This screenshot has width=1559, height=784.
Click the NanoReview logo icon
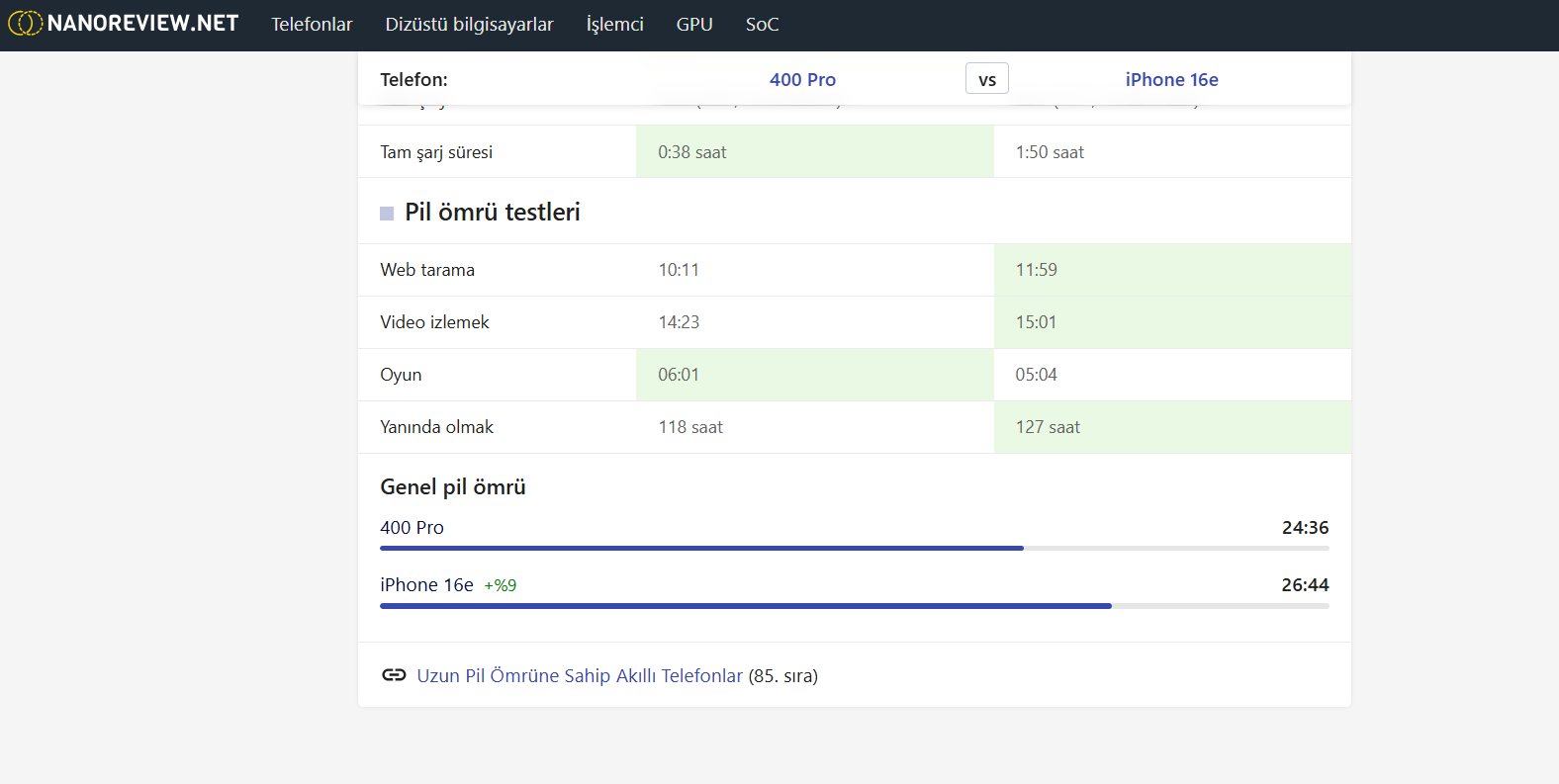pos(26,23)
